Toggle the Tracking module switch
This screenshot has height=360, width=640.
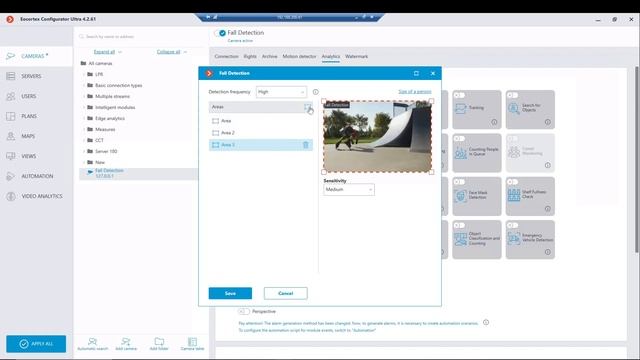459,95
